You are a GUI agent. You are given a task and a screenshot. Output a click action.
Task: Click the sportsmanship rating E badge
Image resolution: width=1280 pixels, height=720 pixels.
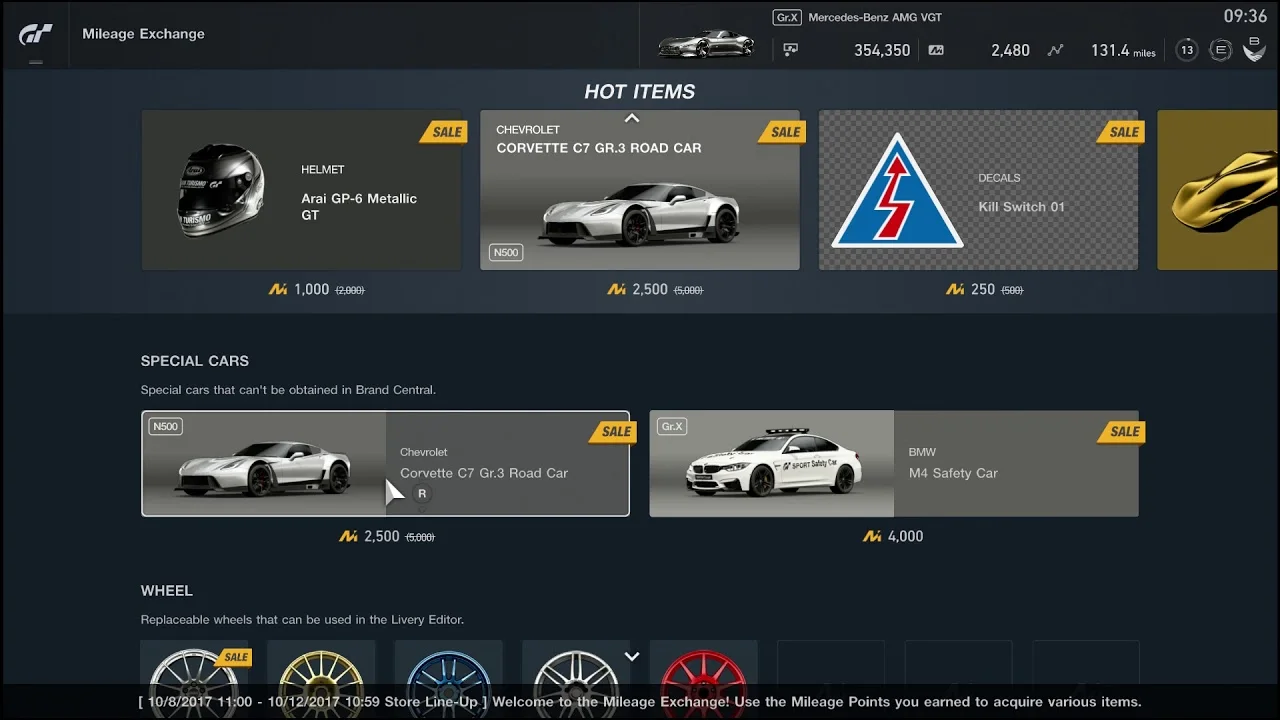pos(1220,50)
